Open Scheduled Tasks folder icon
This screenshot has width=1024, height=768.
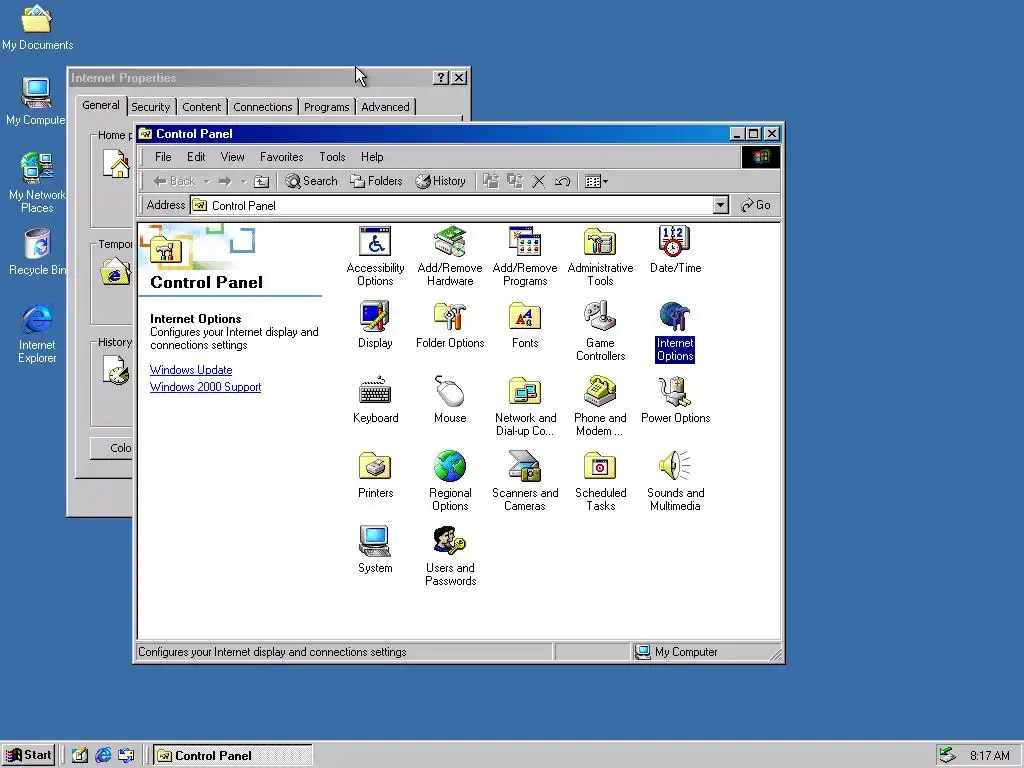pyautogui.click(x=600, y=481)
